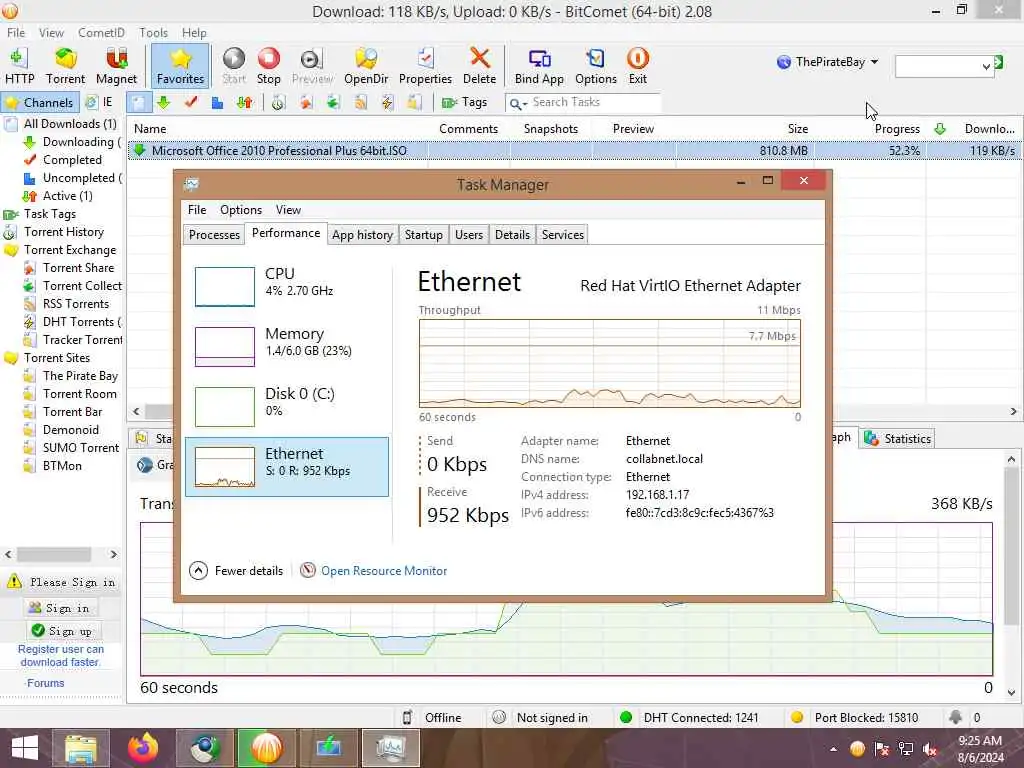Screen dimensions: 1024x768
Task: Click the Tags toolbar button
Action: coord(464,103)
